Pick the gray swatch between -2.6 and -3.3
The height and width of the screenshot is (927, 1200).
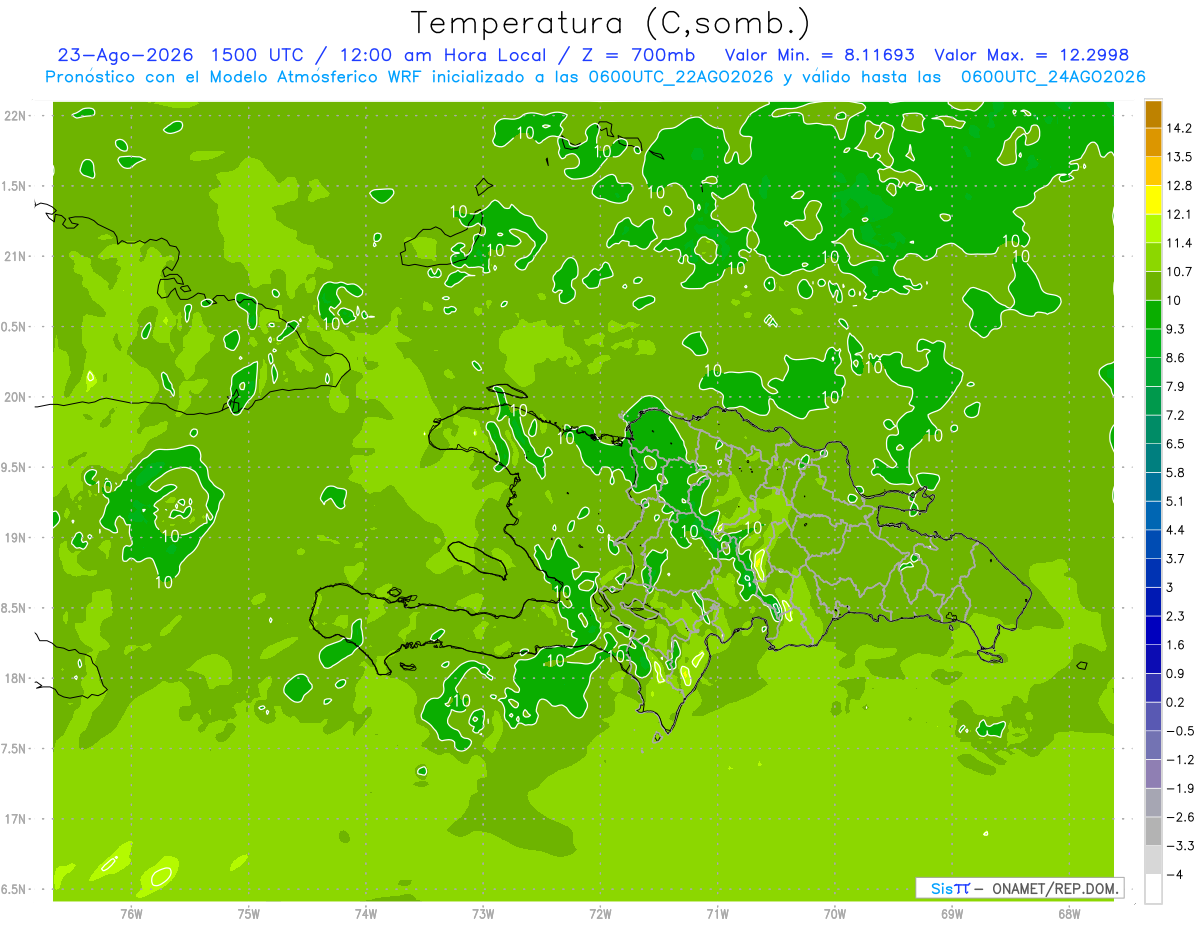click(1153, 831)
